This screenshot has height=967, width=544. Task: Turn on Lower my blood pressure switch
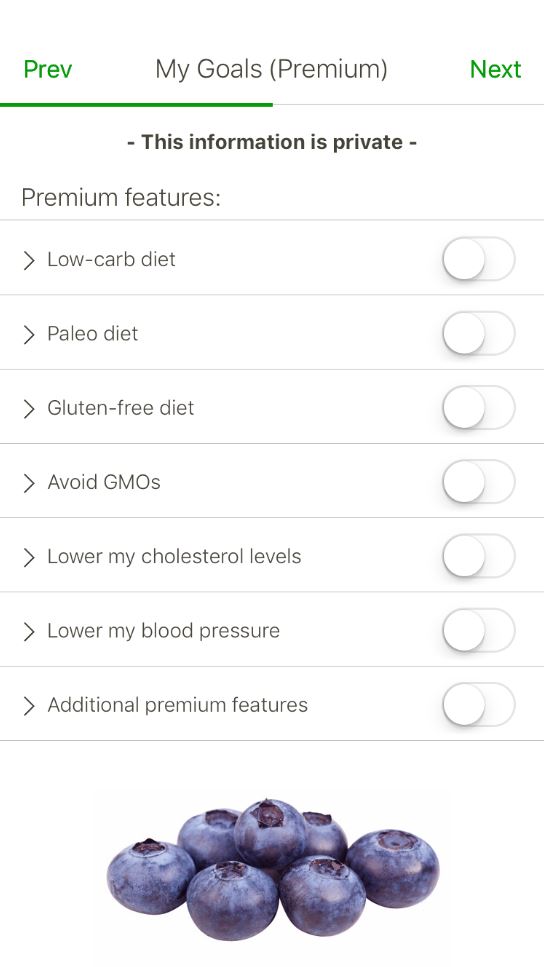[x=479, y=630]
